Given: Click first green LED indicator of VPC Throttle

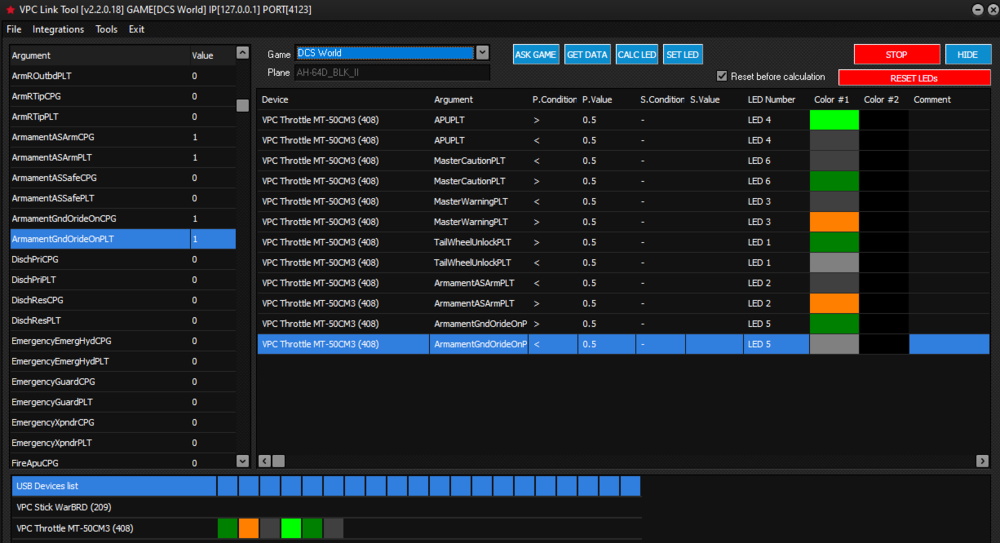Looking at the screenshot, I should (228, 528).
